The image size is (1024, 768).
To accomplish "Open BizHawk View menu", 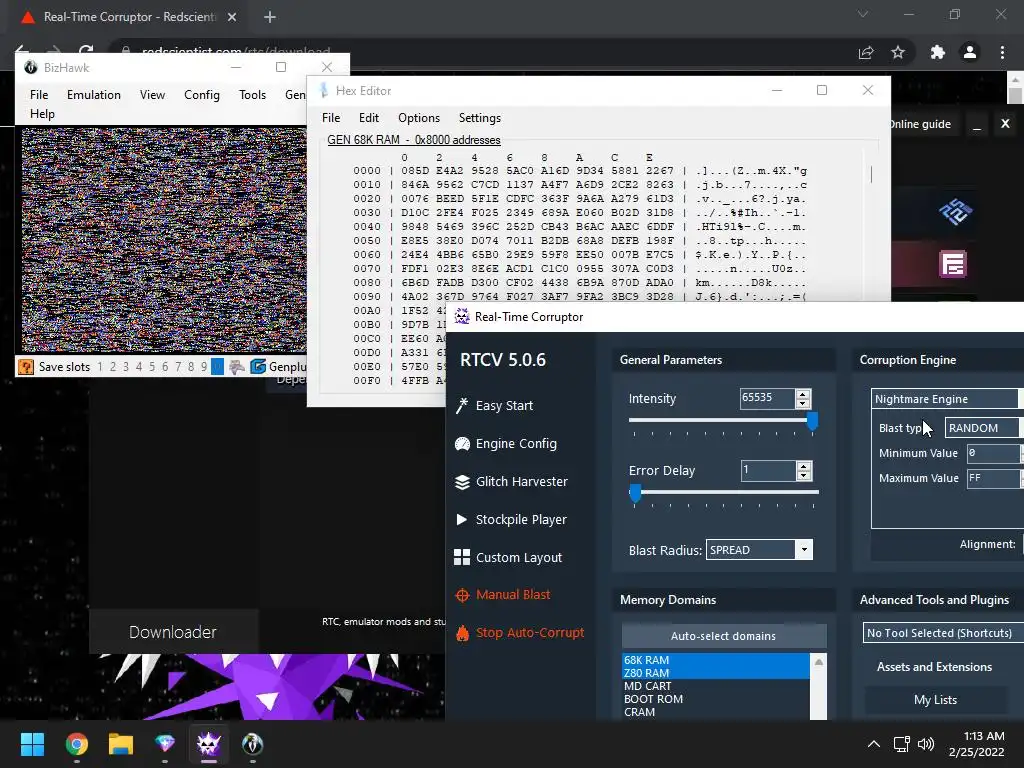I will click(152, 95).
